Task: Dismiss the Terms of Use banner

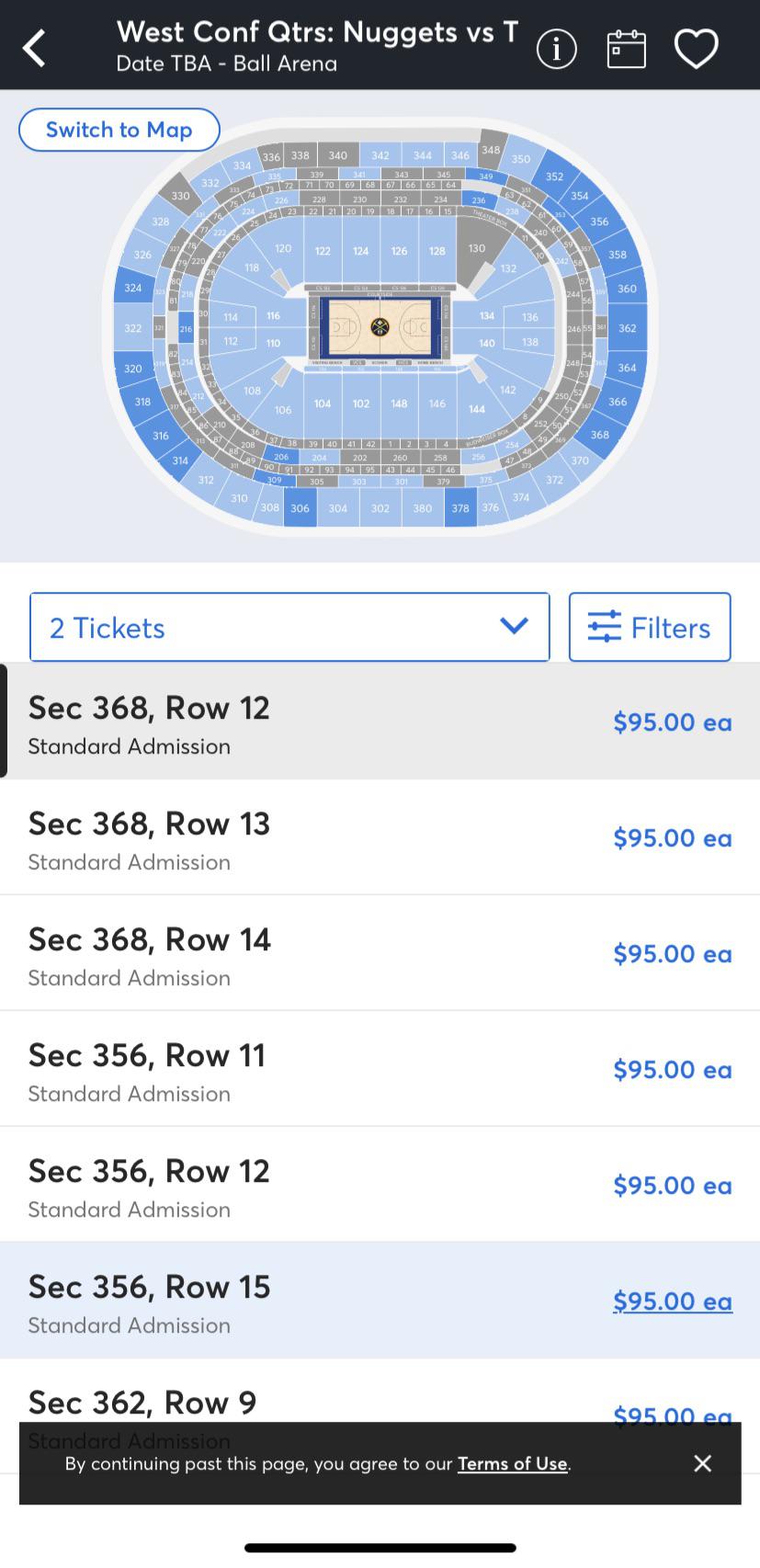Action: 702,1463
